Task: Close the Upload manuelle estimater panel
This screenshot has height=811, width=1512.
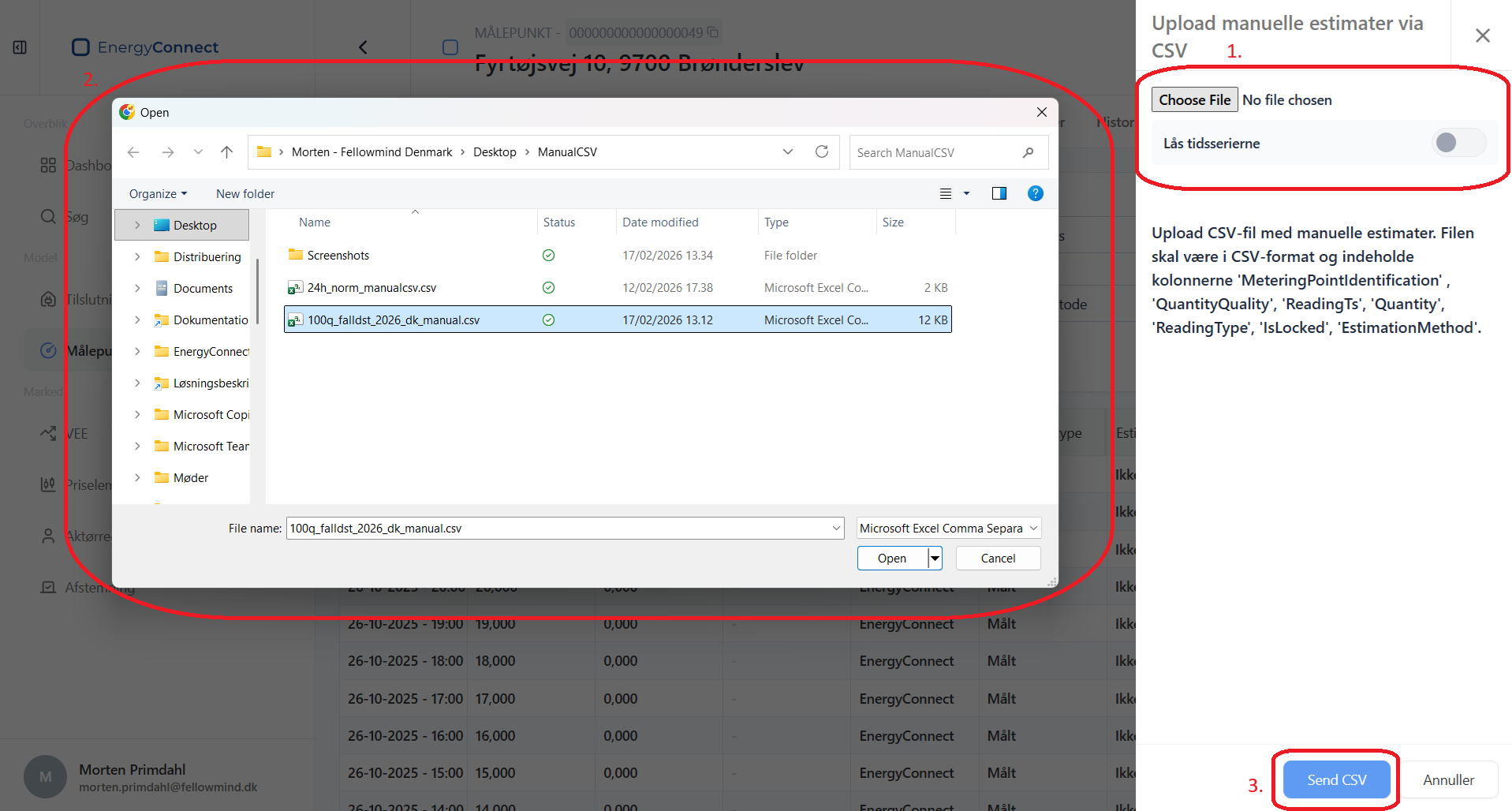Action: [x=1482, y=36]
